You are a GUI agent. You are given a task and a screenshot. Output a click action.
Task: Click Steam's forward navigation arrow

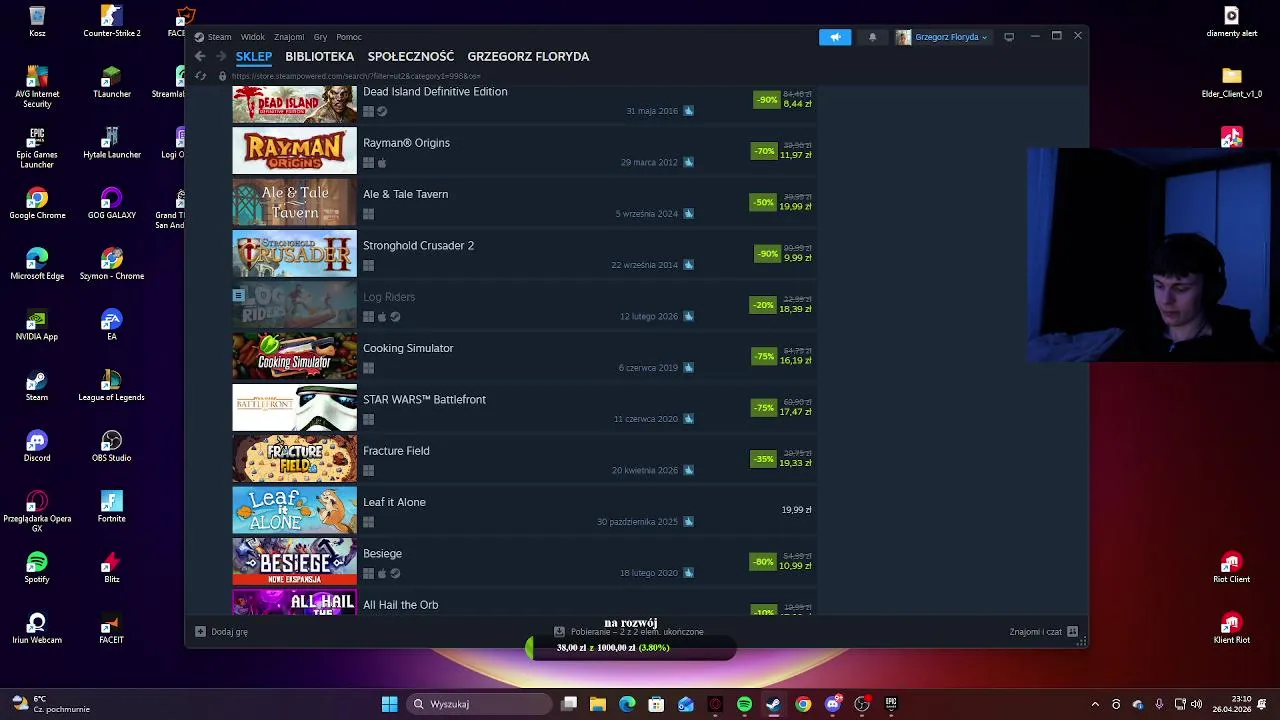(221, 56)
